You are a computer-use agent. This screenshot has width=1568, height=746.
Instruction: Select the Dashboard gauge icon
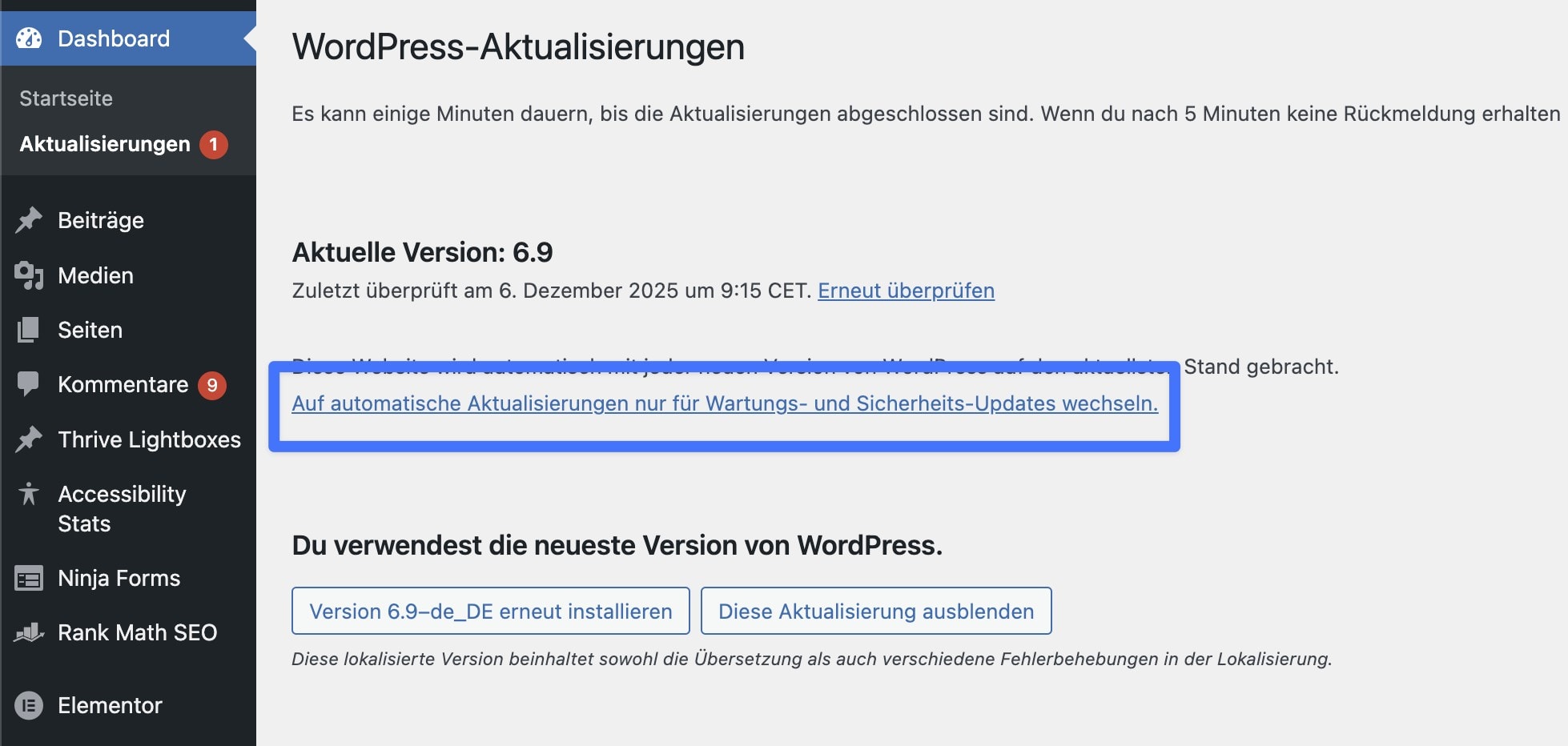[30, 38]
